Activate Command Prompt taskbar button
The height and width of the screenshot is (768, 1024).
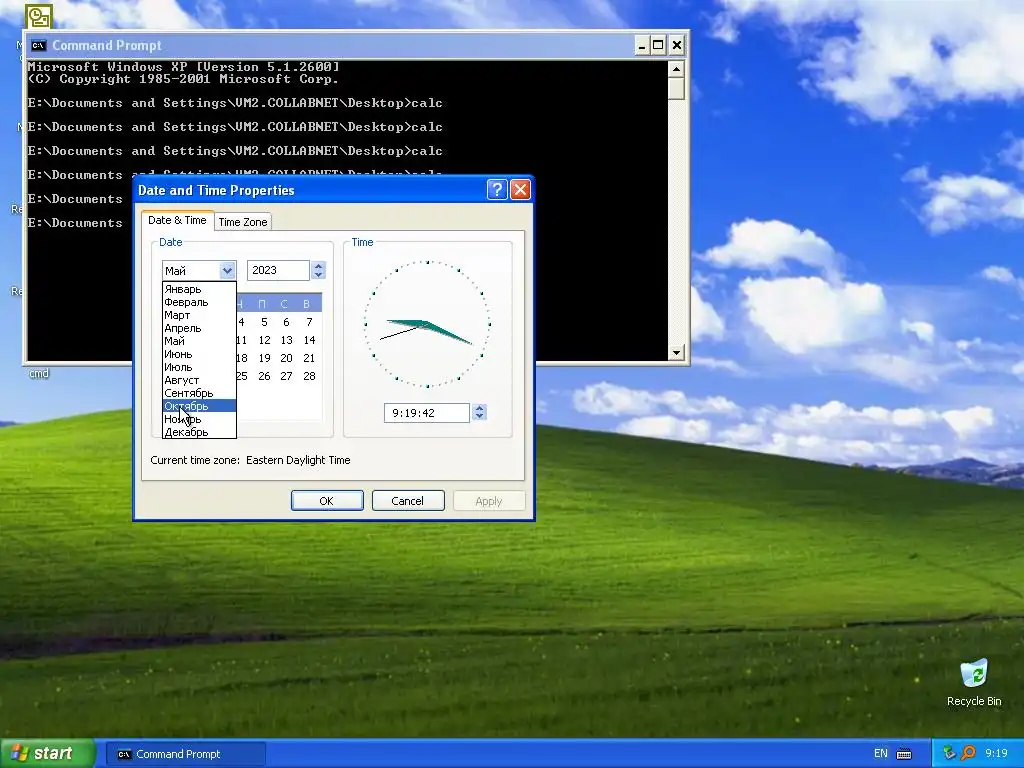tap(185, 754)
